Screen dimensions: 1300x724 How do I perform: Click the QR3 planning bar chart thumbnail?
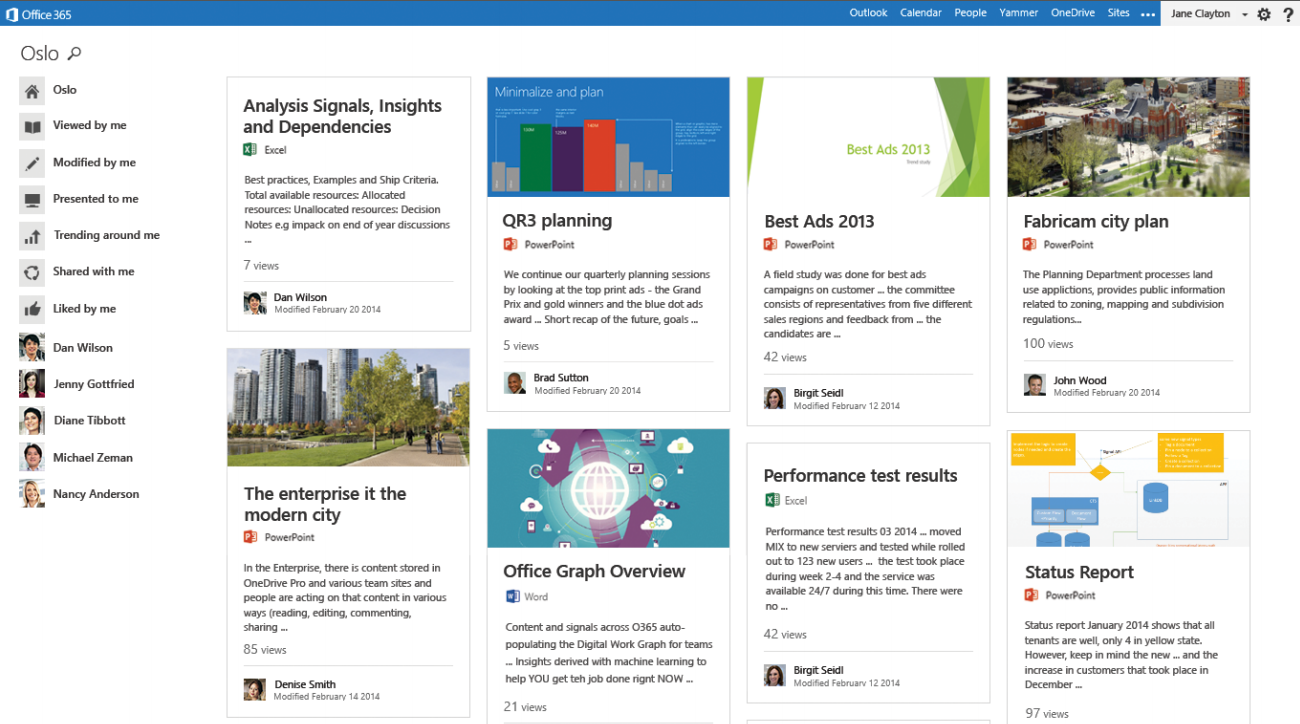(608, 137)
